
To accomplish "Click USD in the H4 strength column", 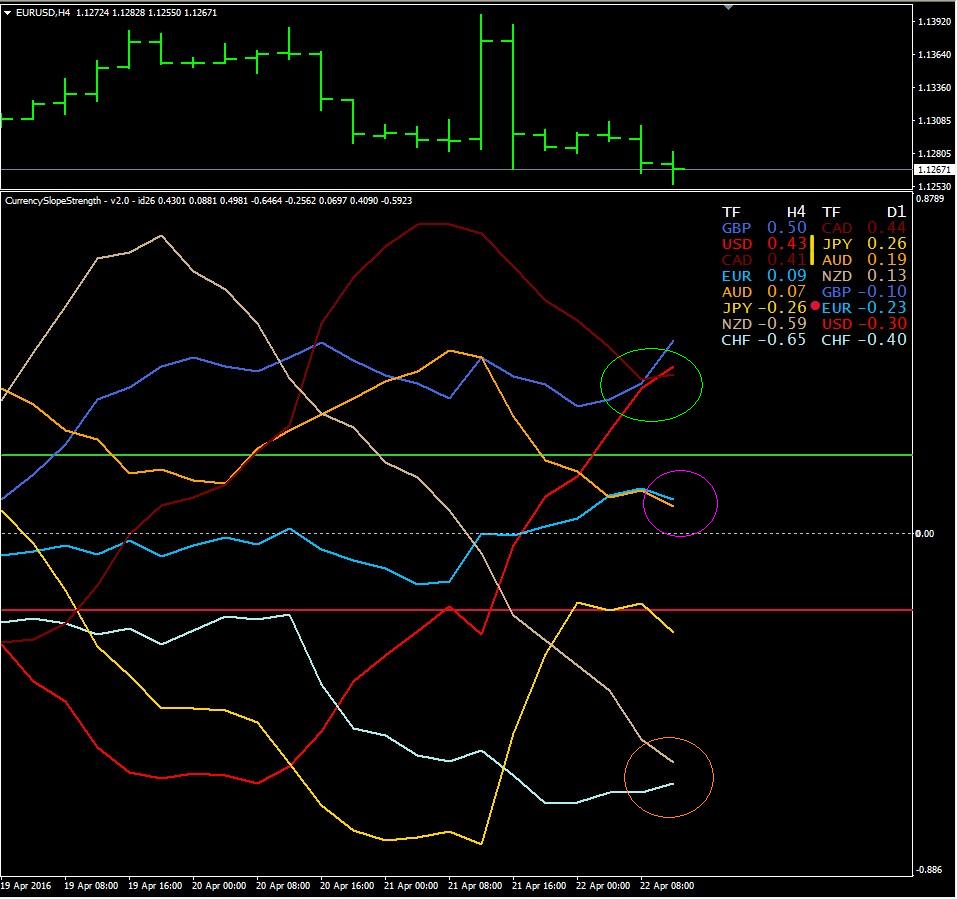I will tap(737, 244).
